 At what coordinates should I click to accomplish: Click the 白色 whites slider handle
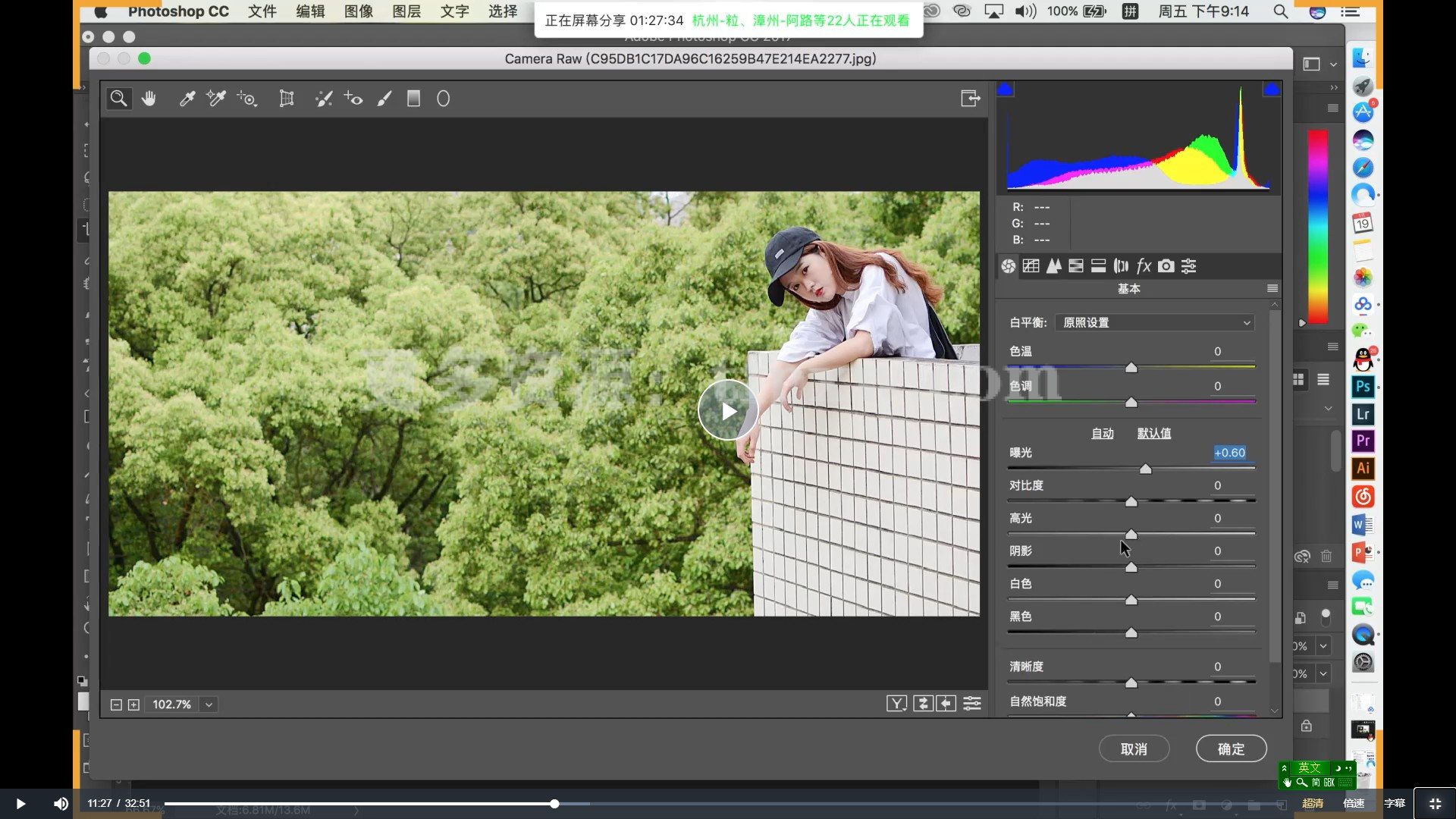click(1131, 600)
